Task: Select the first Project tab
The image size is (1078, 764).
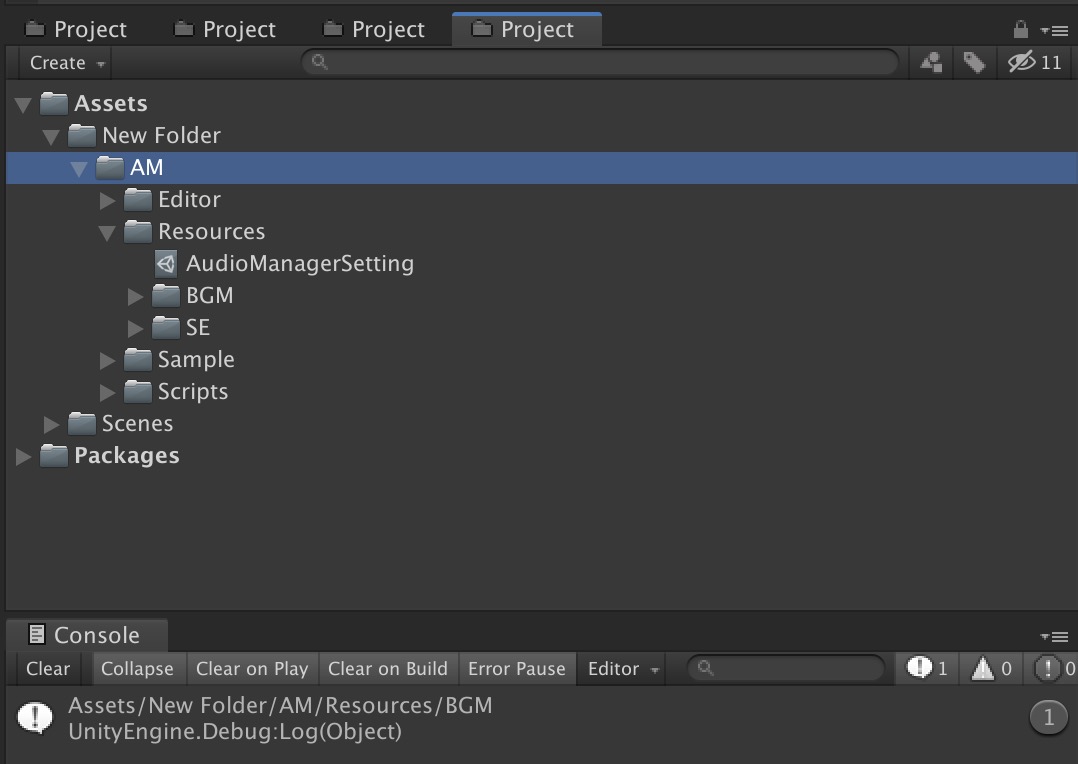Action: [x=77, y=30]
